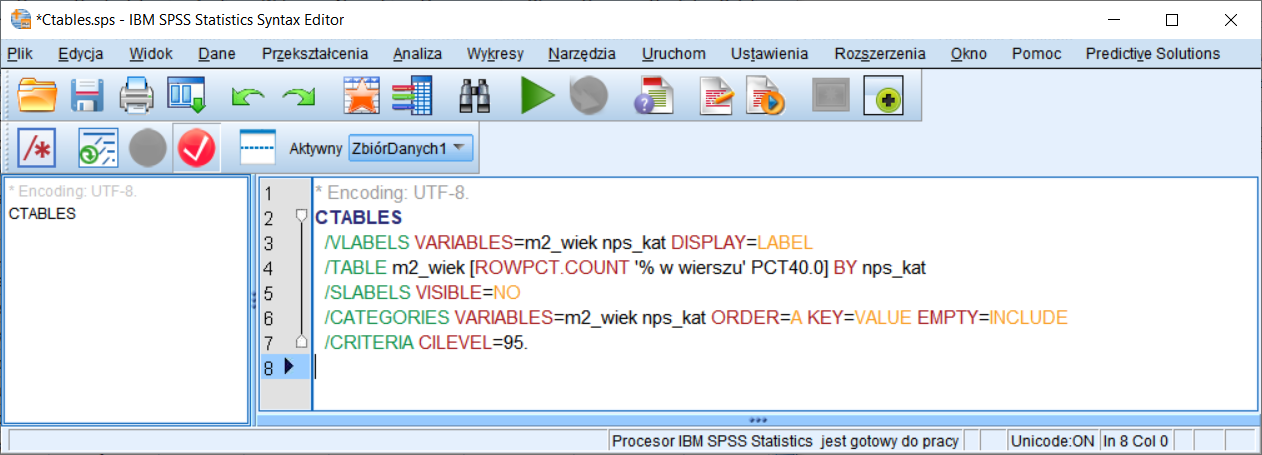
Task: Toggle the red checkmark validation icon
Action: pyautogui.click(x=196, y=148)
